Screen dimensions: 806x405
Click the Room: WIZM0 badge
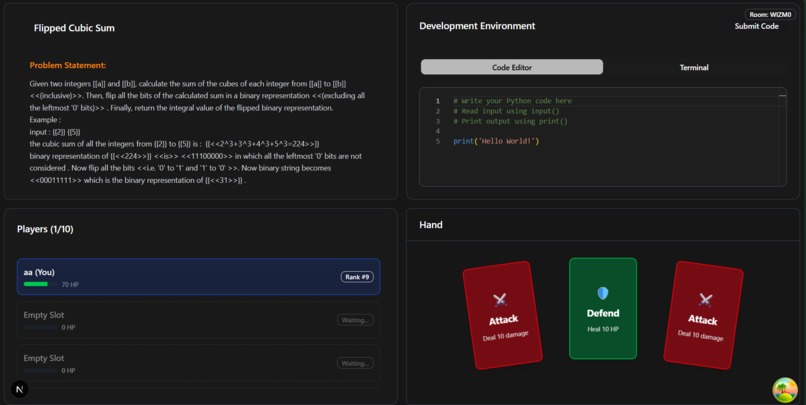[x=770, y=14]
